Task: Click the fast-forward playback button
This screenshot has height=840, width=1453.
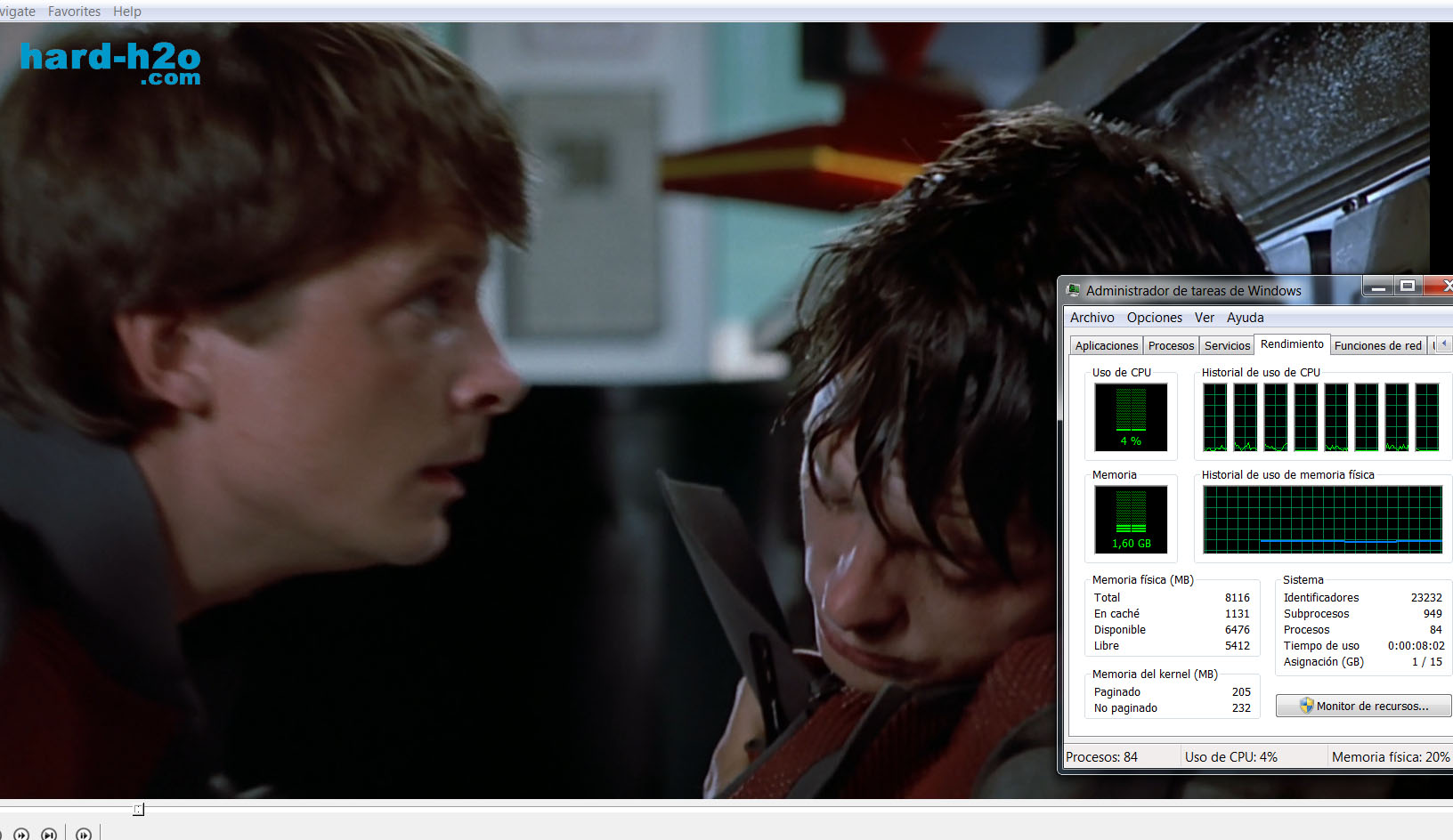Action: pos(21,835)
